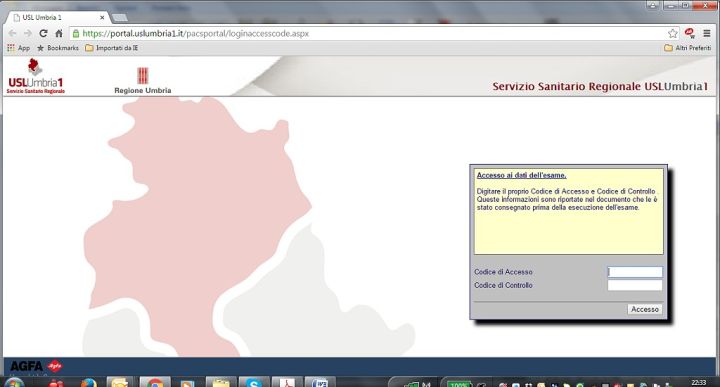Click the forward navigation arrow
Image resolution: width=720 pixels, height=387 pixels.
coord(28,34)
